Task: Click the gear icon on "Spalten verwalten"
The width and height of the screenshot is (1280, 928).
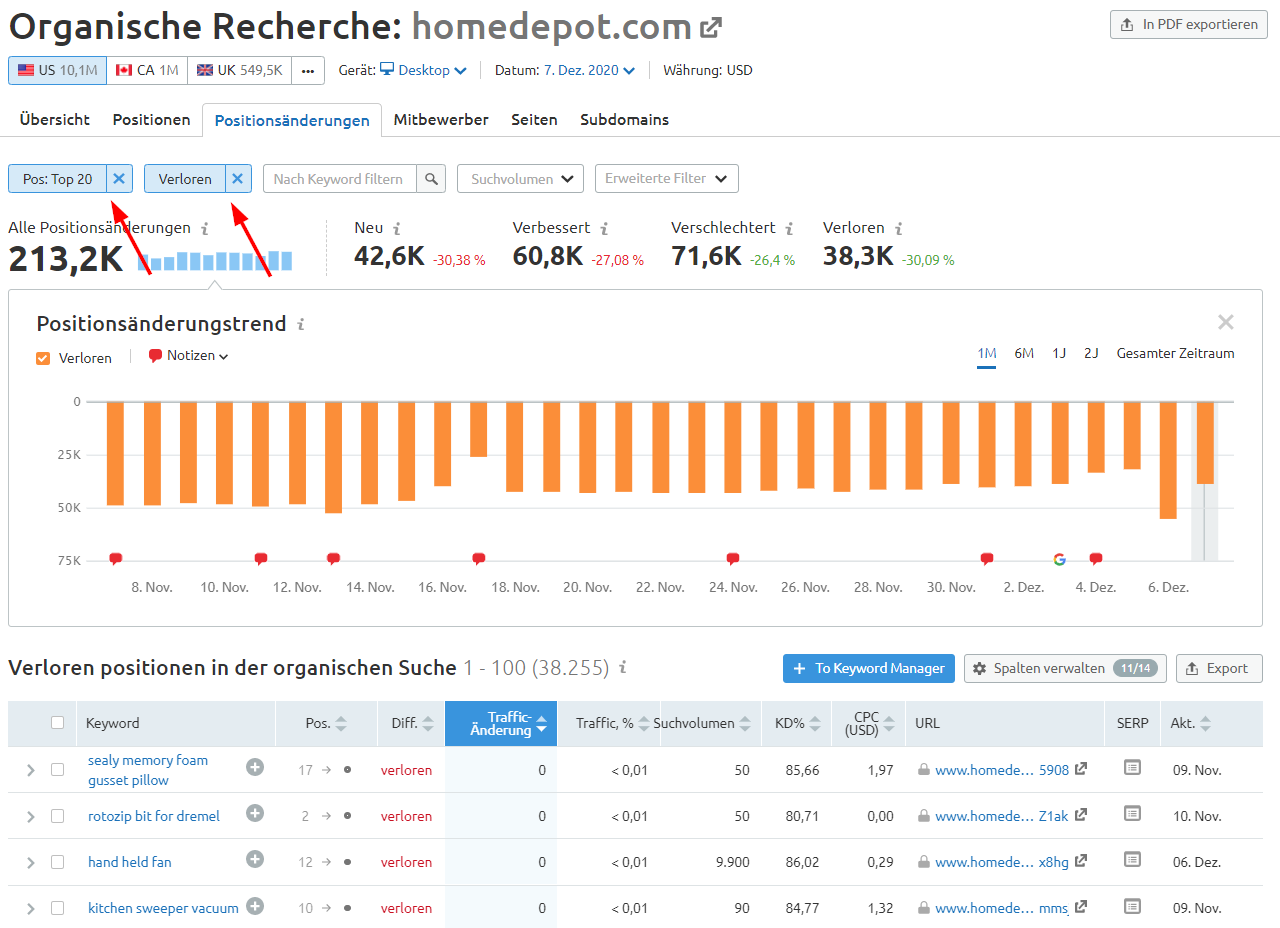Action: tap(981, 668)
